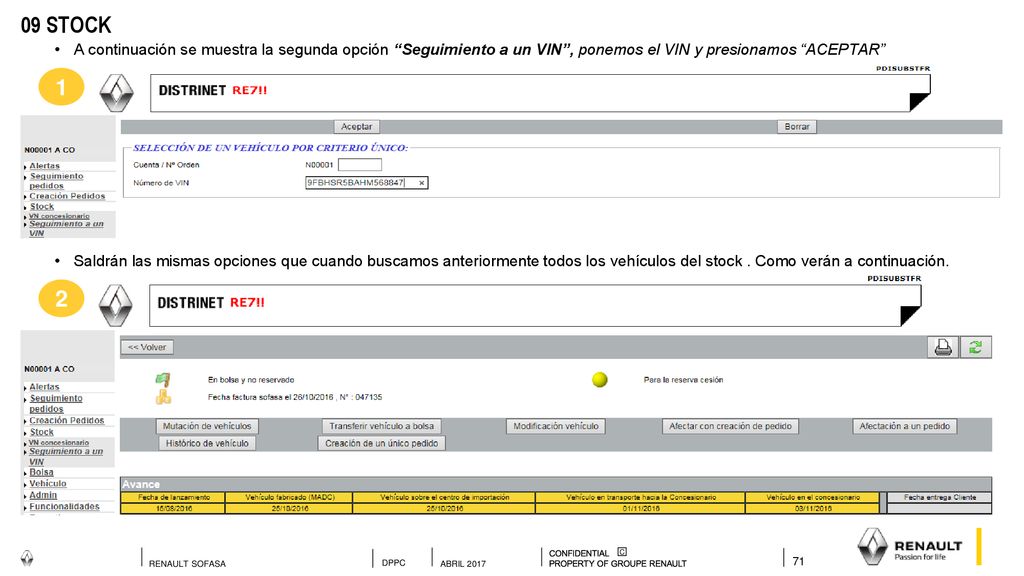Click the yellow circle beside 'Para la reserva cesión'

[600, 379]
